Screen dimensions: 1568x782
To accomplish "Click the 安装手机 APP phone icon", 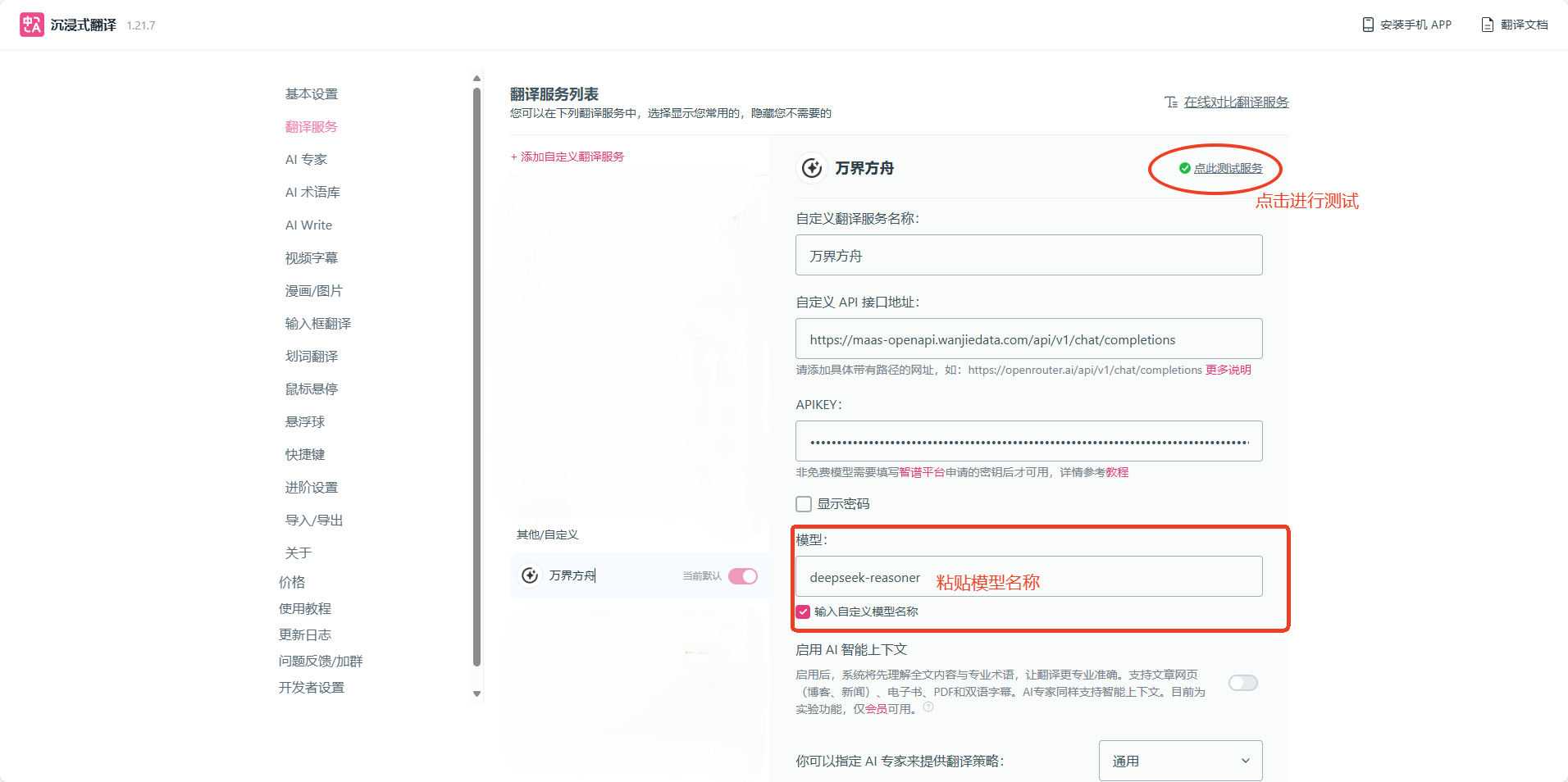I will pos(1366,25).
